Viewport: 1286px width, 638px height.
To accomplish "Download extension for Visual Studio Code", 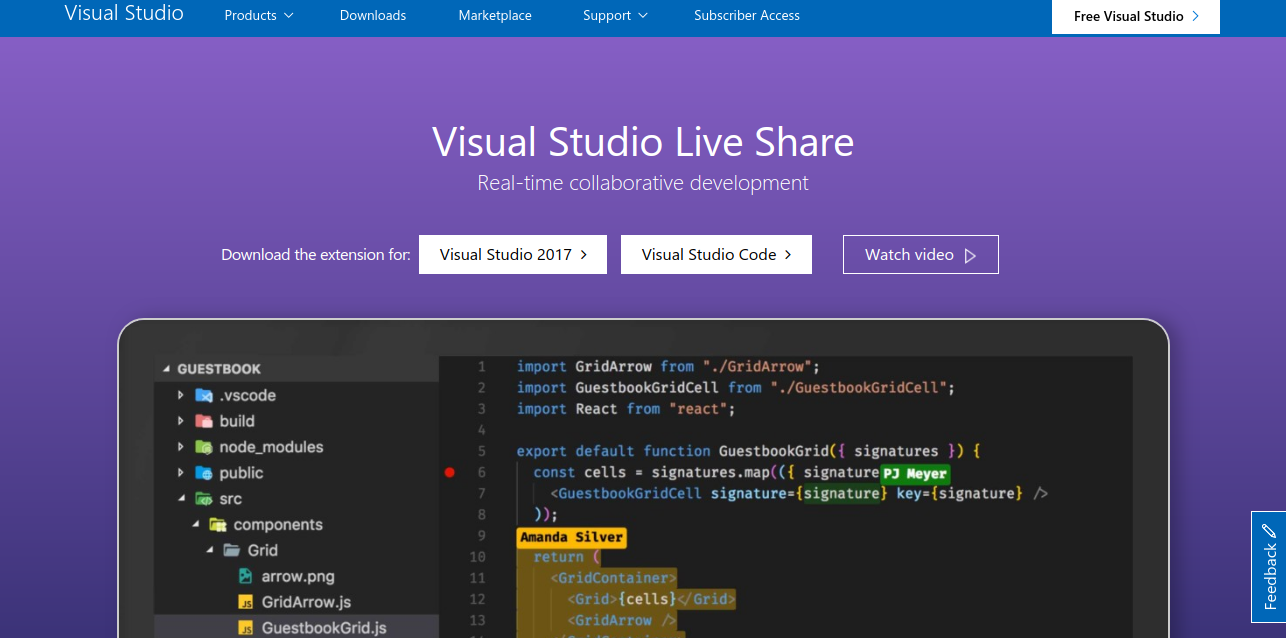I will 716,254.
